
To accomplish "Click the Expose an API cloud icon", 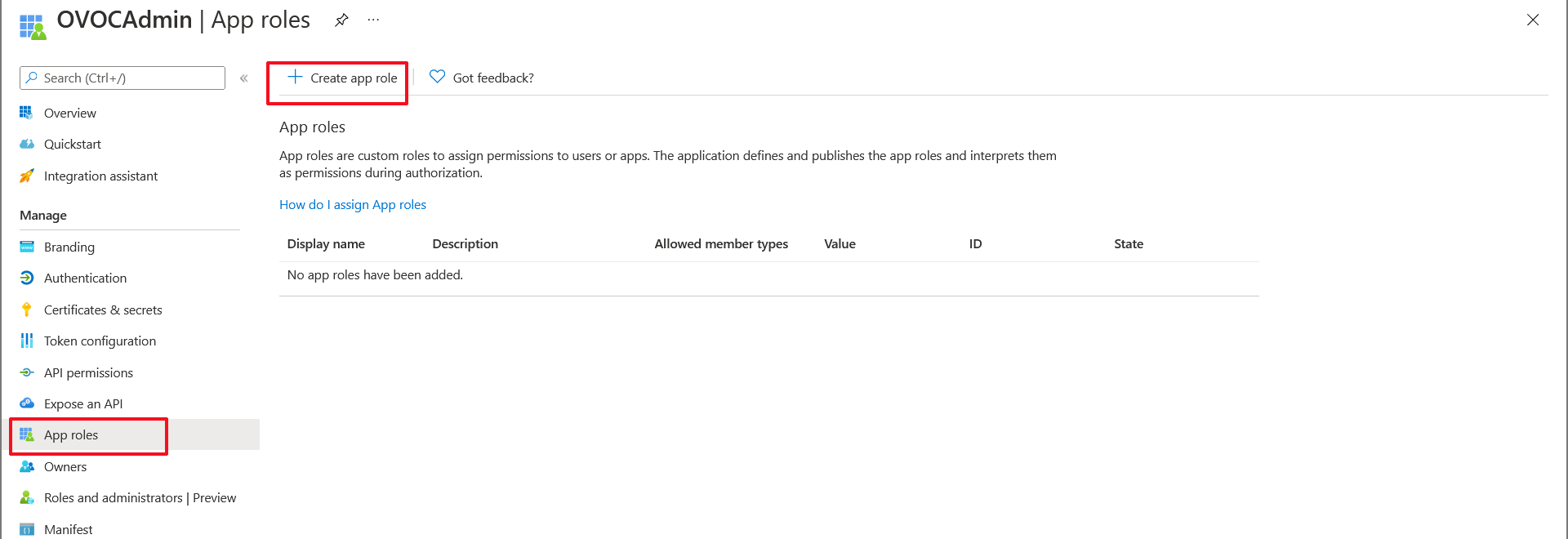I will tap(27, 404).
